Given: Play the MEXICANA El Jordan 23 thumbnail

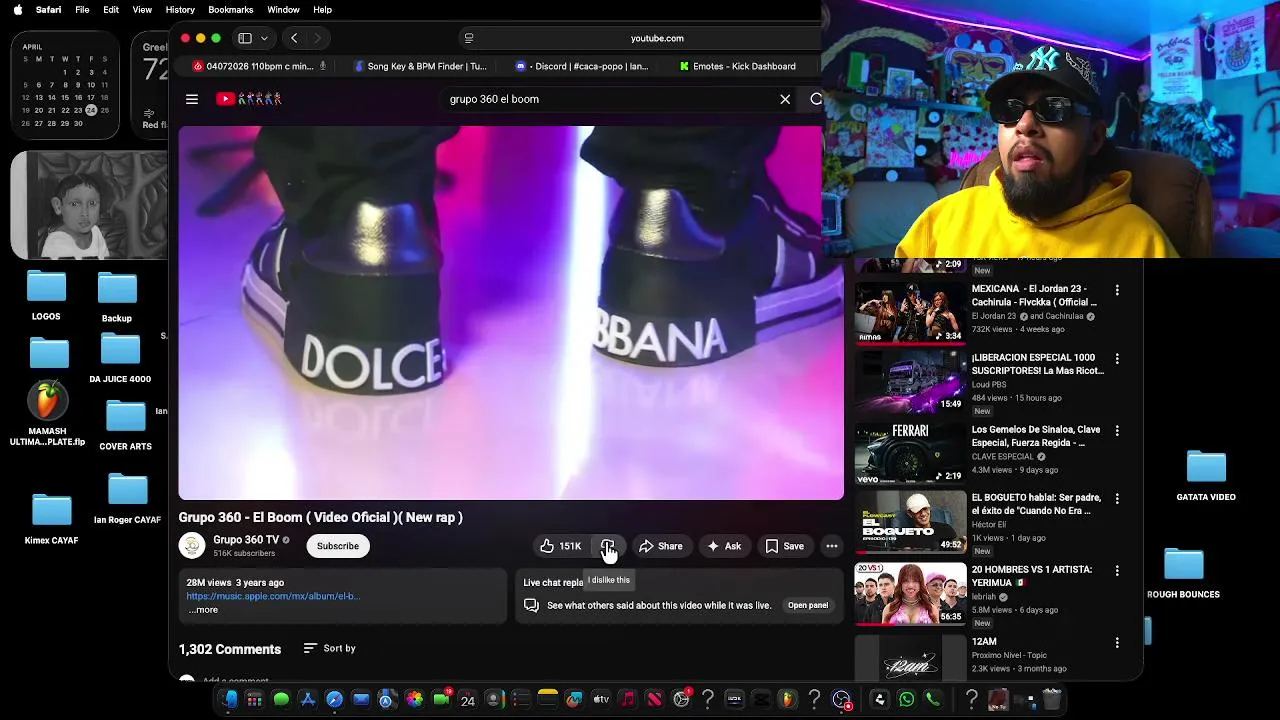Looking at the screenshot, I should coord(910,313).
